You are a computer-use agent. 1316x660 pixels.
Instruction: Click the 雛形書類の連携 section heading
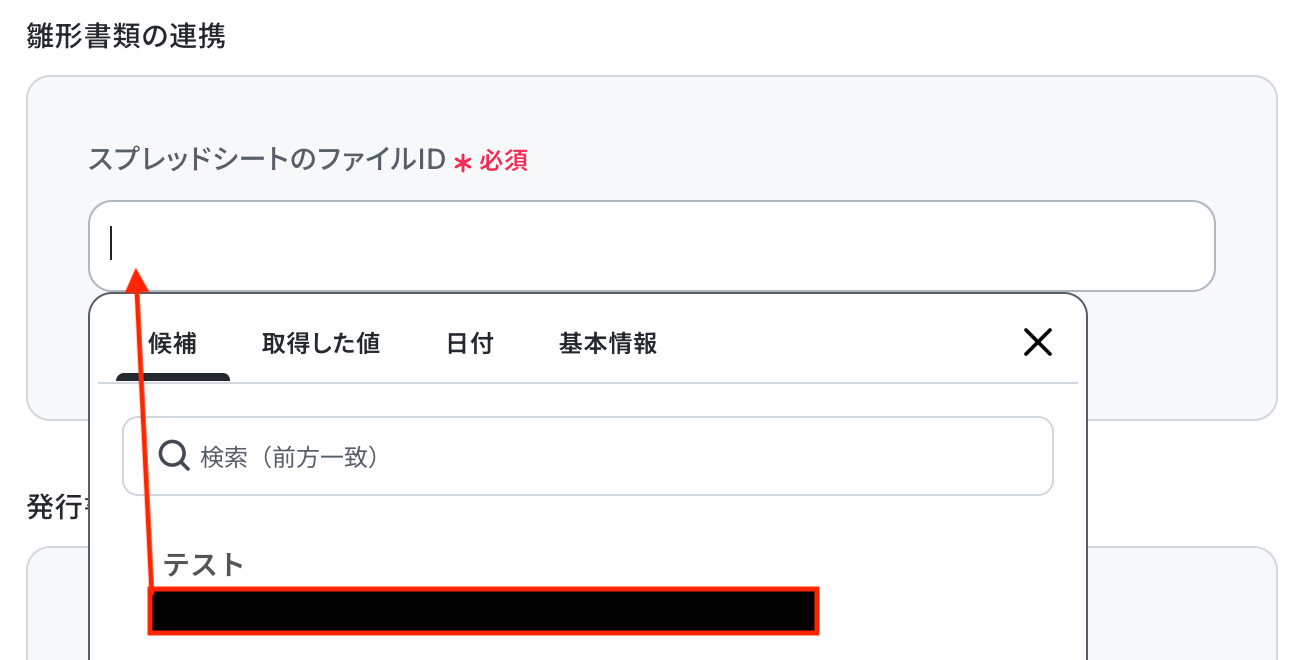(126, 37)
